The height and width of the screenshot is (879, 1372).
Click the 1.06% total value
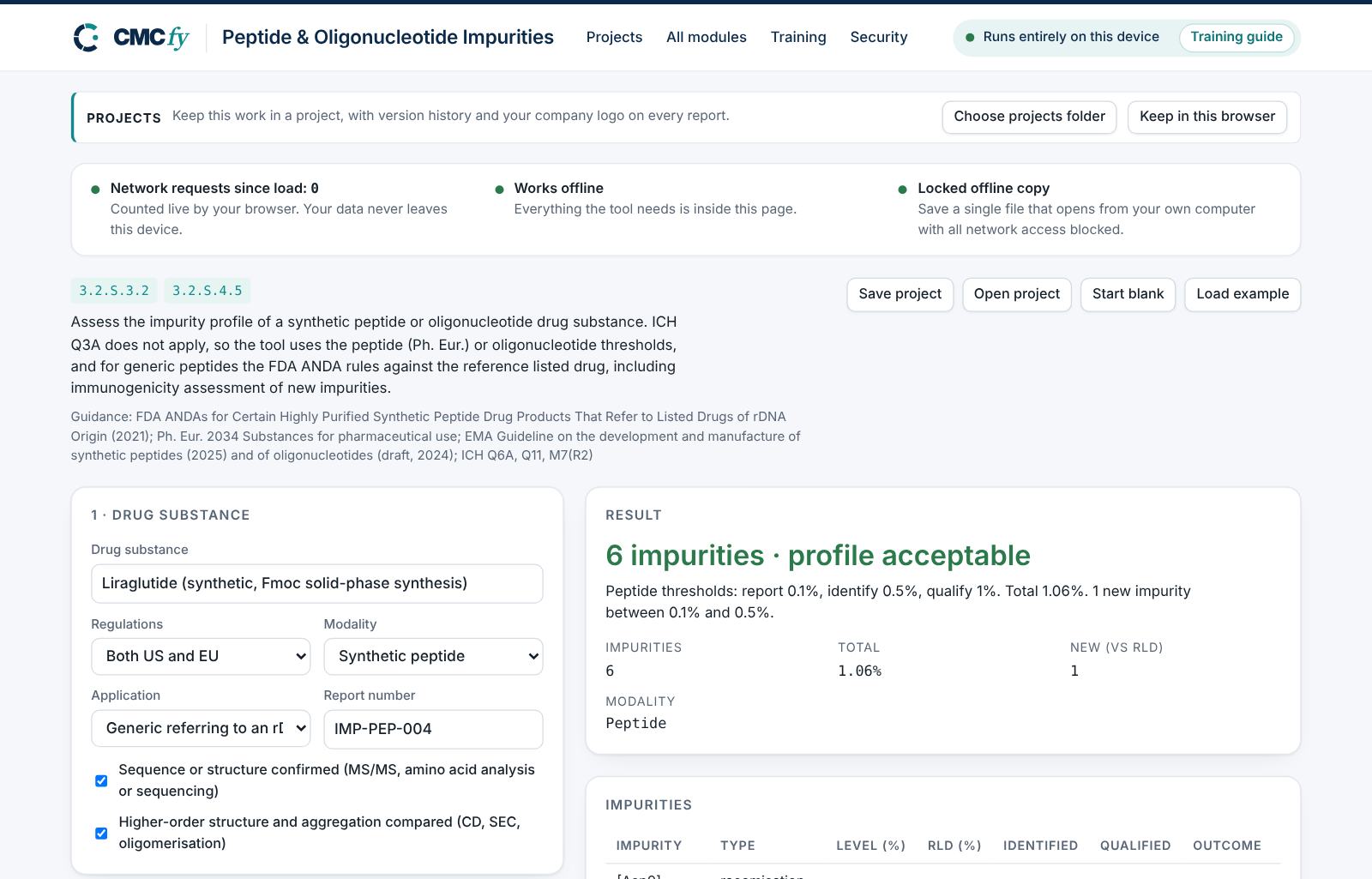pos(859,671)
